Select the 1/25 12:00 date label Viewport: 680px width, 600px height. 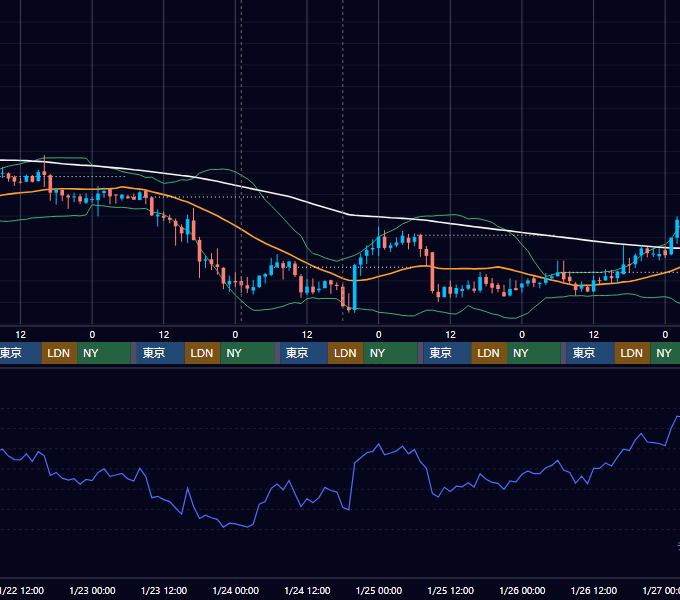(x=451, y=590)
